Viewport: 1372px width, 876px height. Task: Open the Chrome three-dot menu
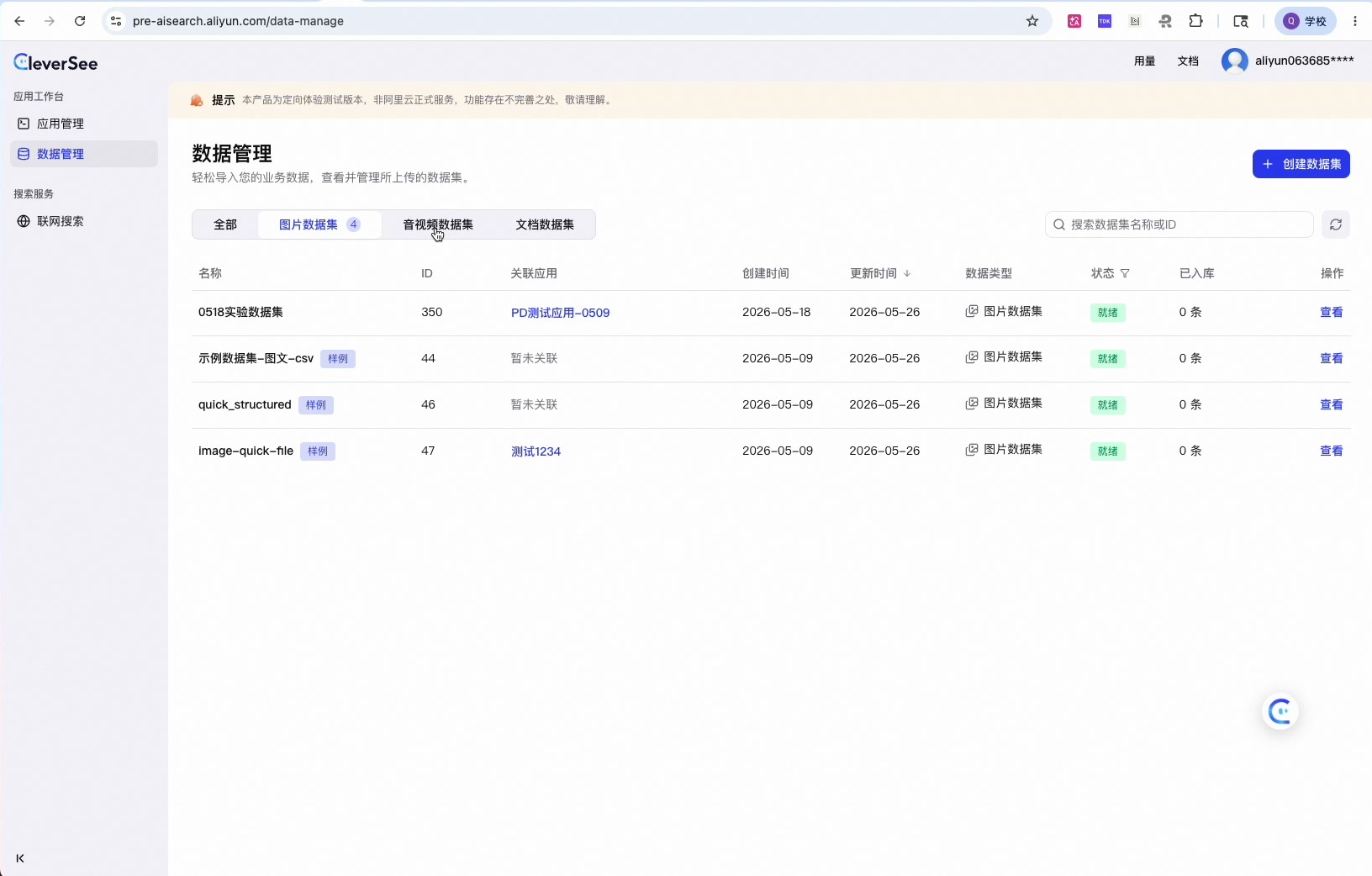click(1355, 21)
